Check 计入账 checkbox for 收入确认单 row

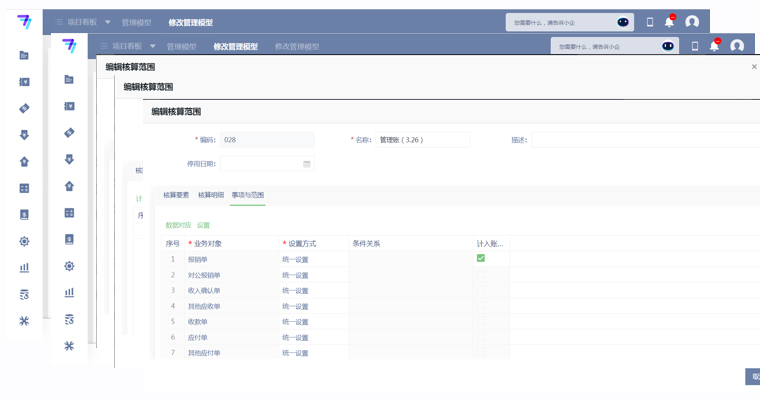(481, 291)
